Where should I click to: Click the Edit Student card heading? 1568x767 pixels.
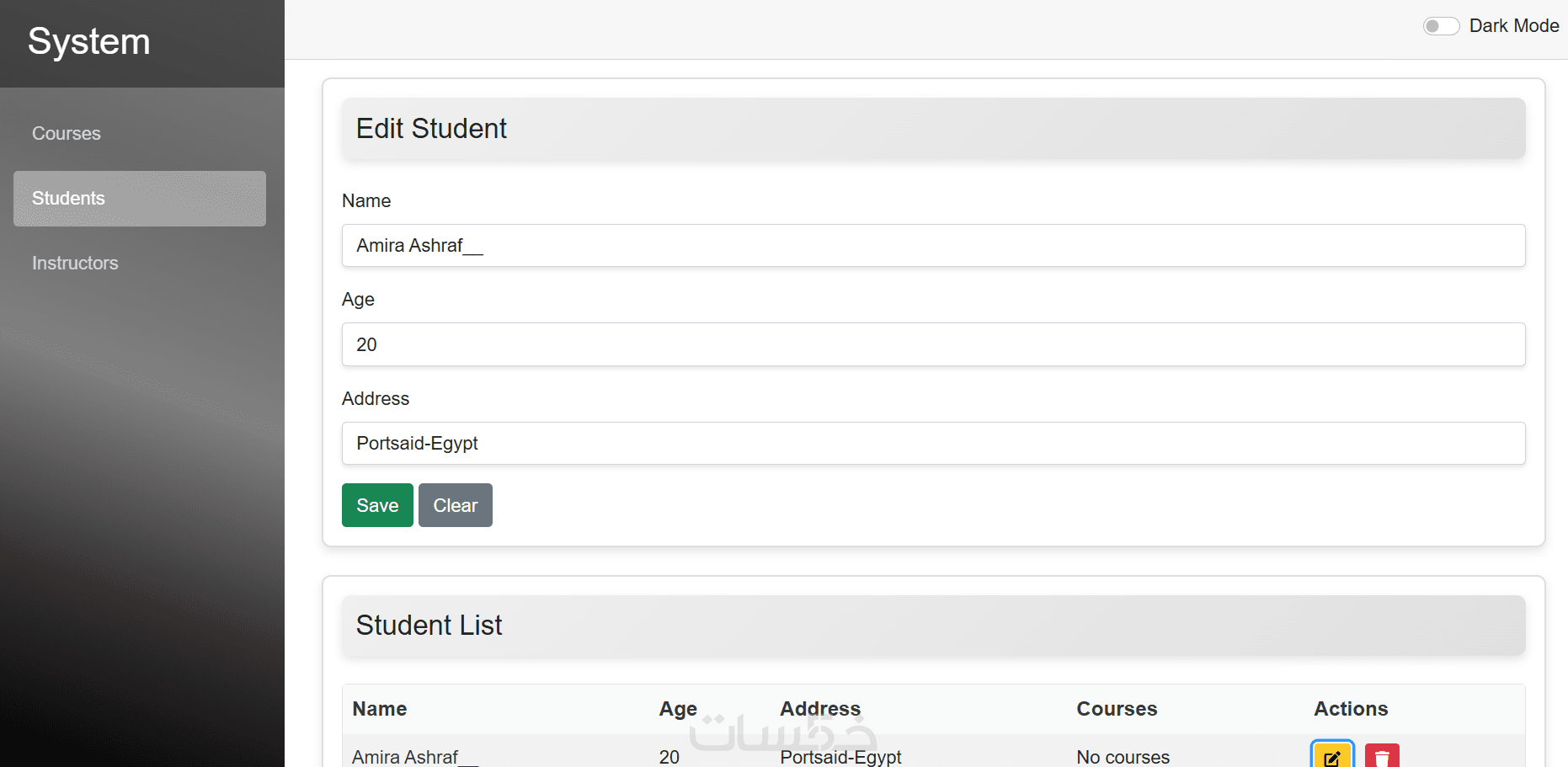point(431,129)
